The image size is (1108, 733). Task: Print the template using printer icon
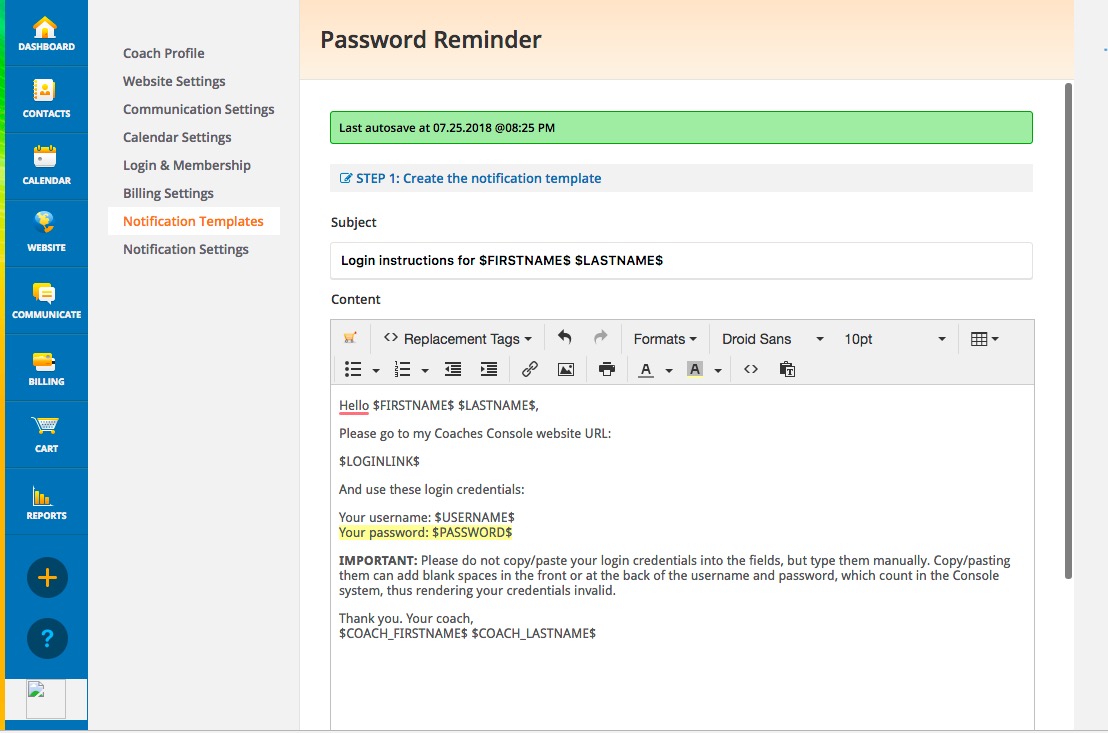pos(607,369)
